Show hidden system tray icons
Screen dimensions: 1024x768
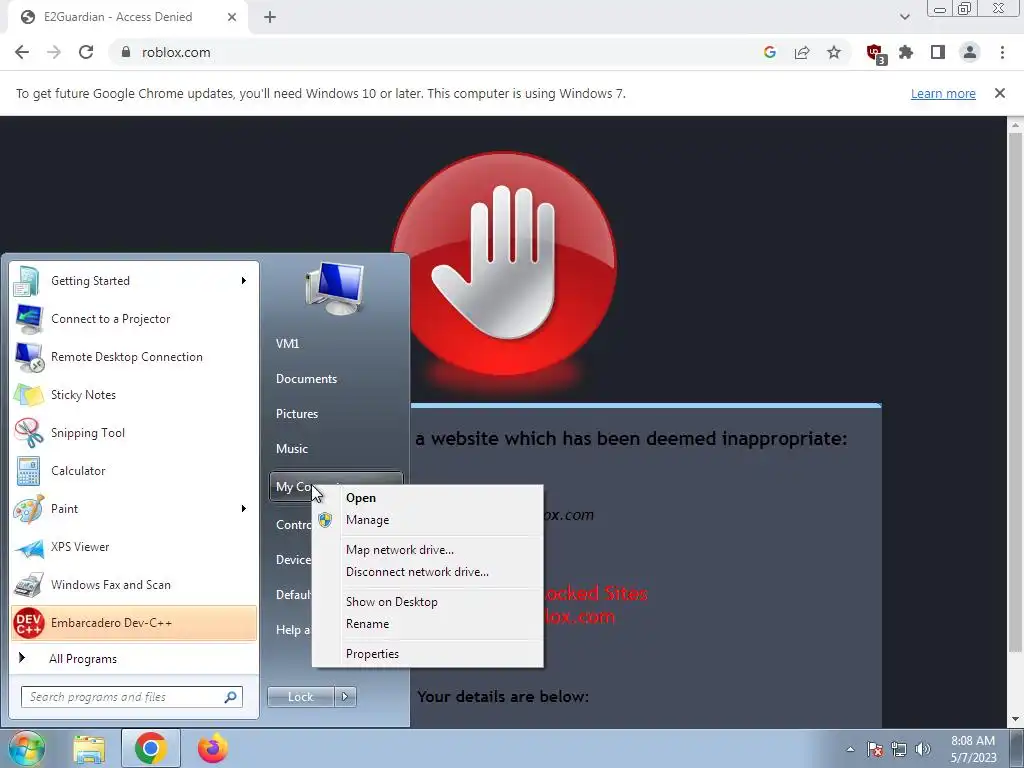tap(850, 749)
